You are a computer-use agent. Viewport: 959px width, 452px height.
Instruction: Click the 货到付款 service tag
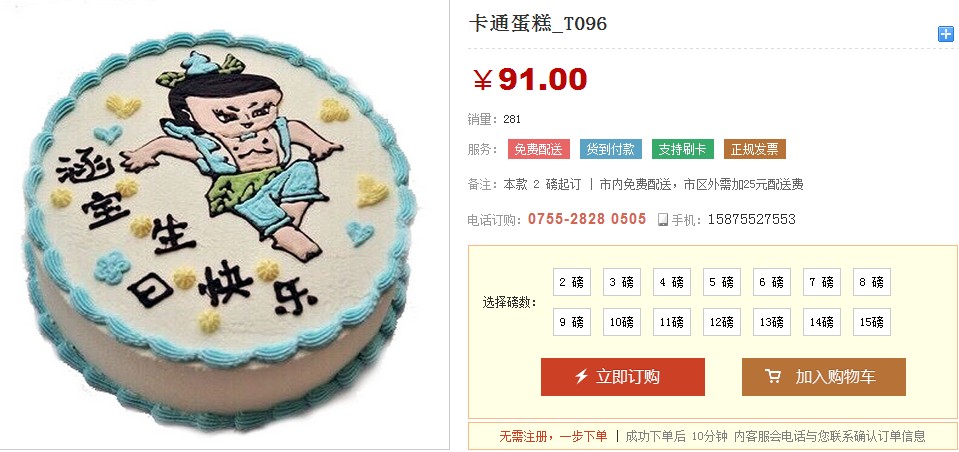(x=610, y=149)
